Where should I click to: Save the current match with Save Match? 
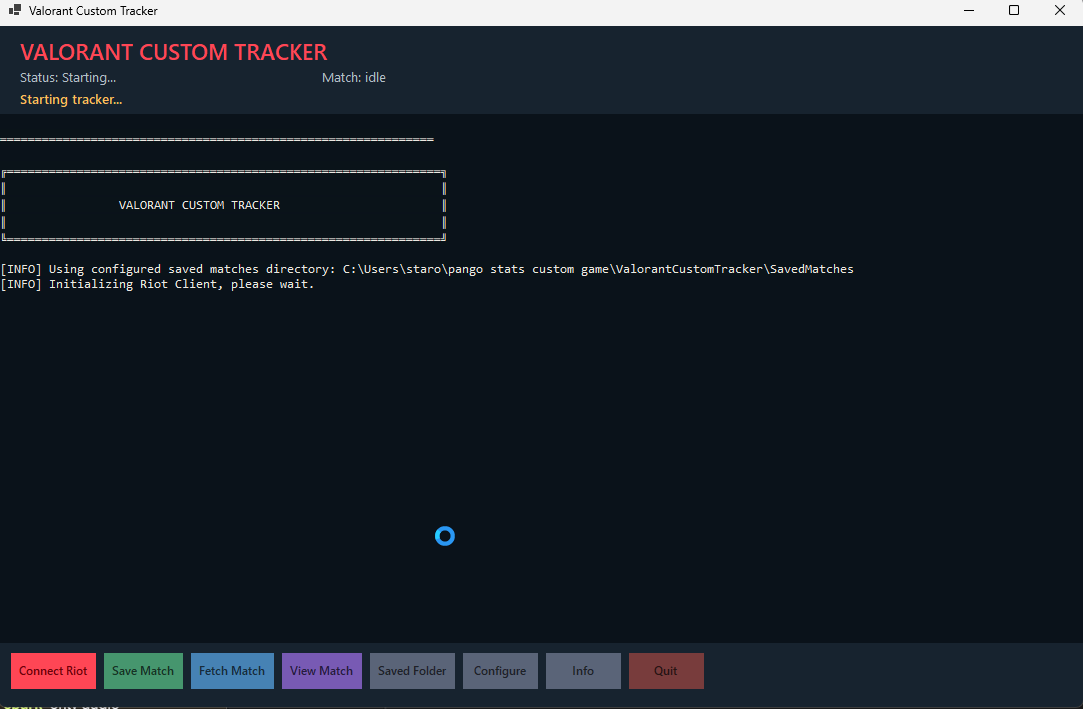pyautogui.click(x=143, y=670)
